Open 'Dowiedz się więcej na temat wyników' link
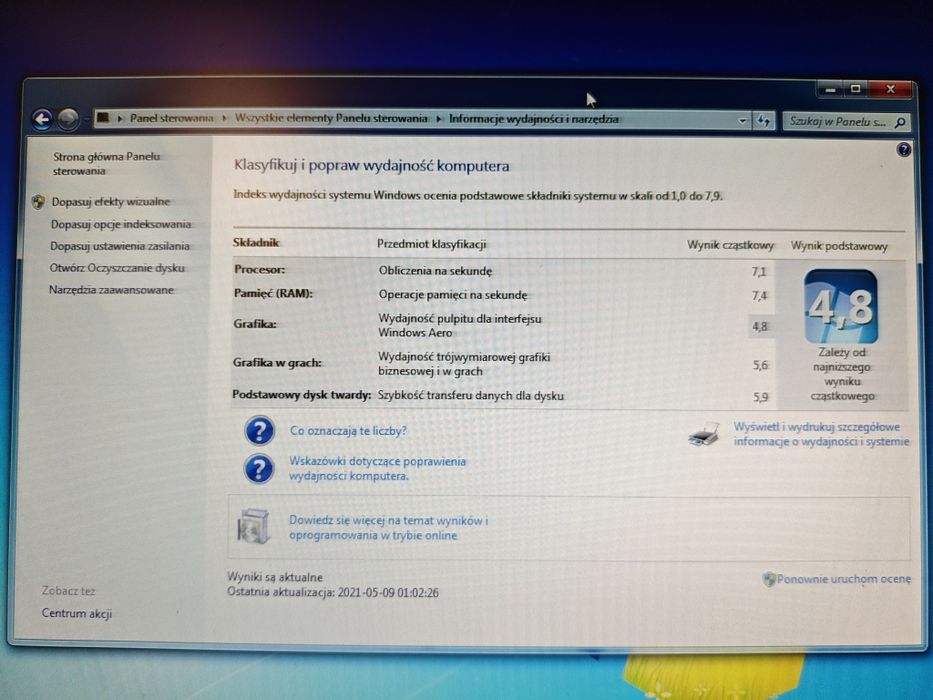The width and height of the screenshot is (933, 700). 389,527
